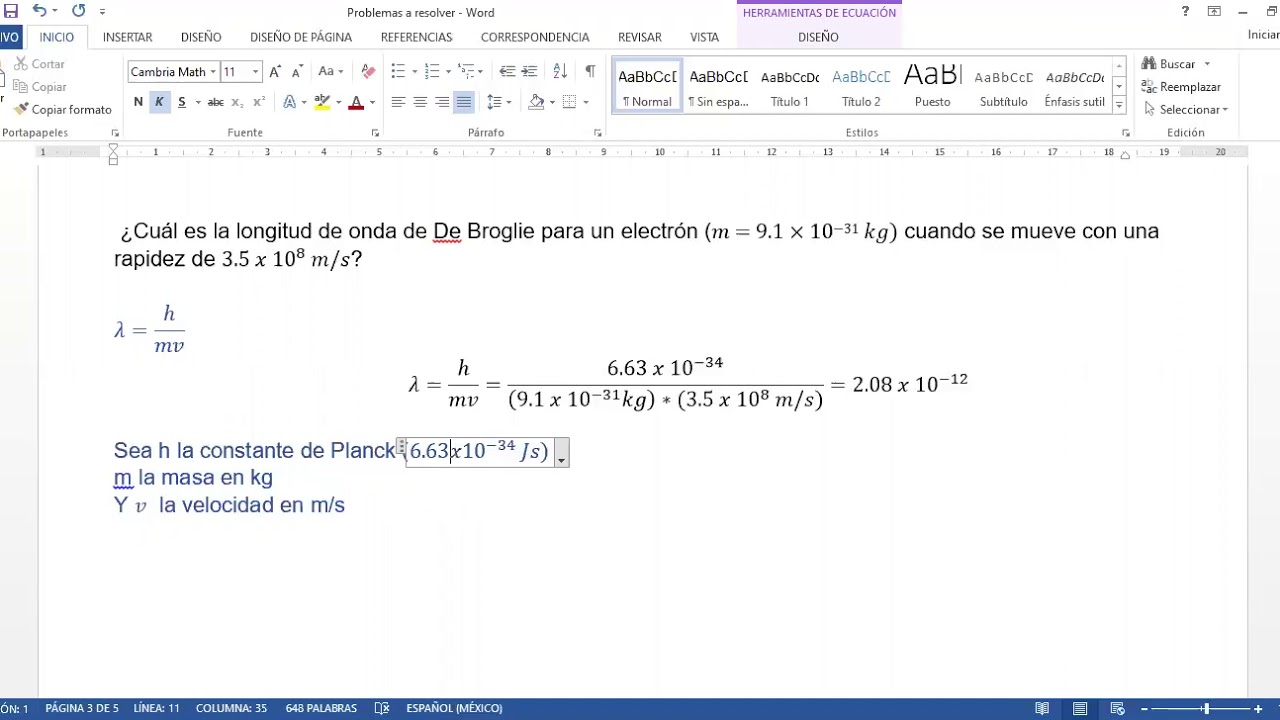Screen dimensions: 1280x720
Task: Open the DISEÑO DE PÁGINA tab
Action: [x=301, y=37]
